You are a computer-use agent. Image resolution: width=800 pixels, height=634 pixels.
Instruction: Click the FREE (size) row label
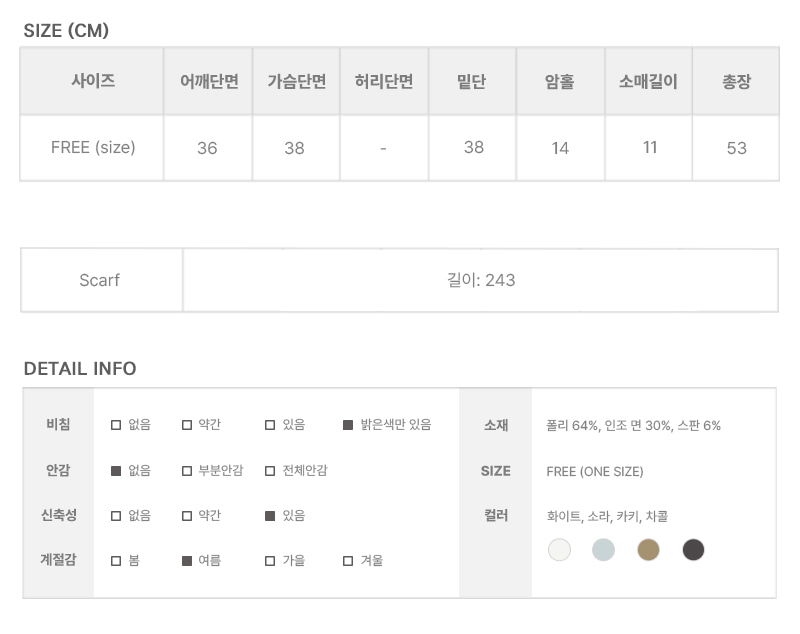93,147
